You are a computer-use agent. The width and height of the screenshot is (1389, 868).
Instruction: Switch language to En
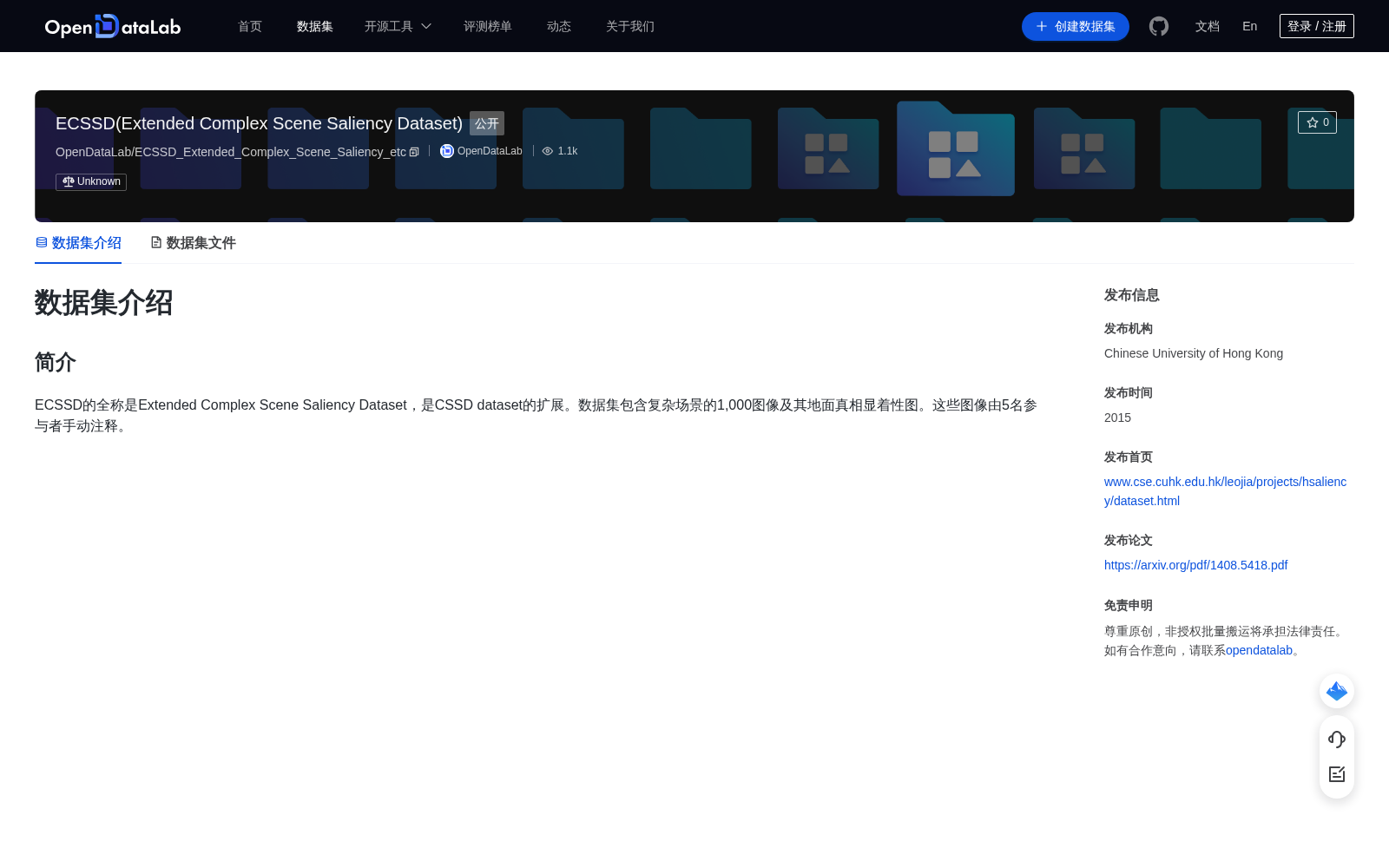click(1250, 26)
